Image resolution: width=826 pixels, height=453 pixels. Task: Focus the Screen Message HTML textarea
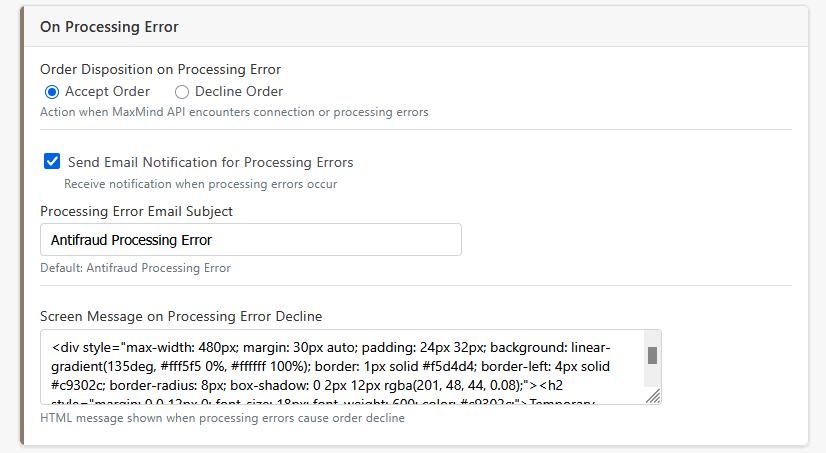[x=340, y=367]
